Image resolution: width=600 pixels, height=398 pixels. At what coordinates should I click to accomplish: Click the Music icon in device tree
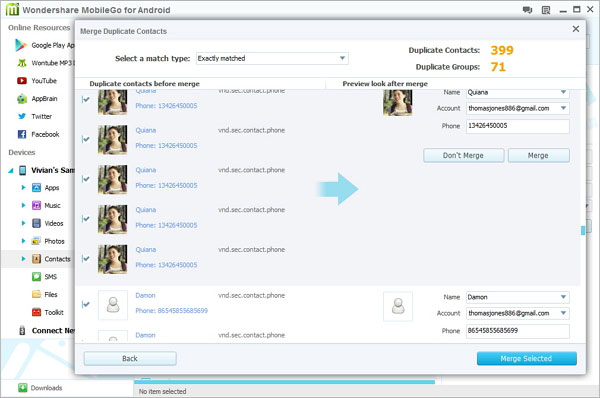coord(36,206)
